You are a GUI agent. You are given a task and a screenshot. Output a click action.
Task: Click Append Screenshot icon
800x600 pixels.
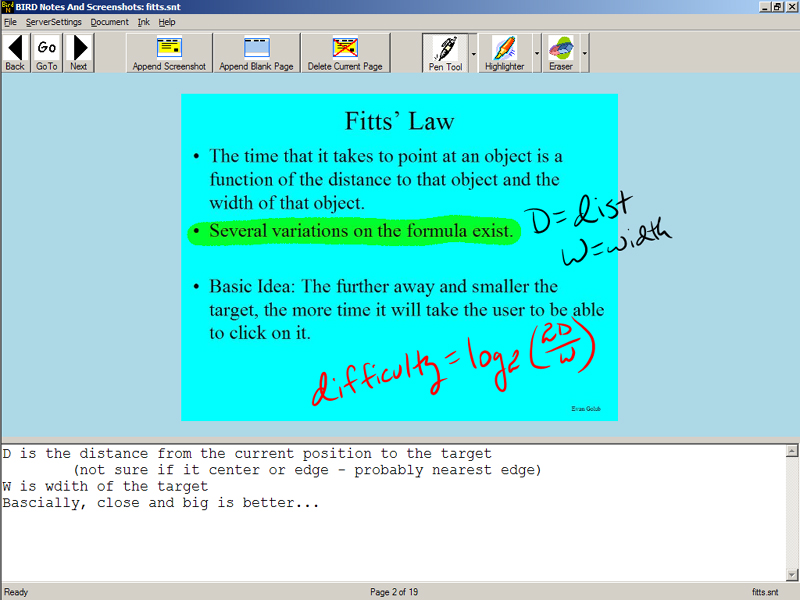click(x=169, y=52)
